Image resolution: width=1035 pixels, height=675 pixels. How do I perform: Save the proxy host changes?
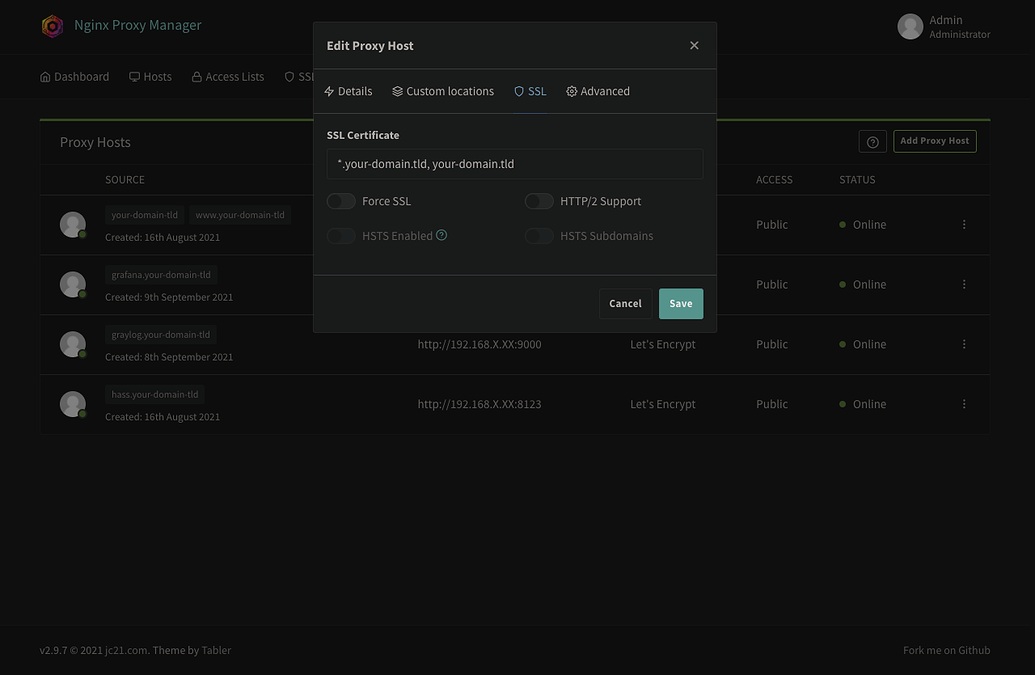pyautogui.click(x=680, y=302)
